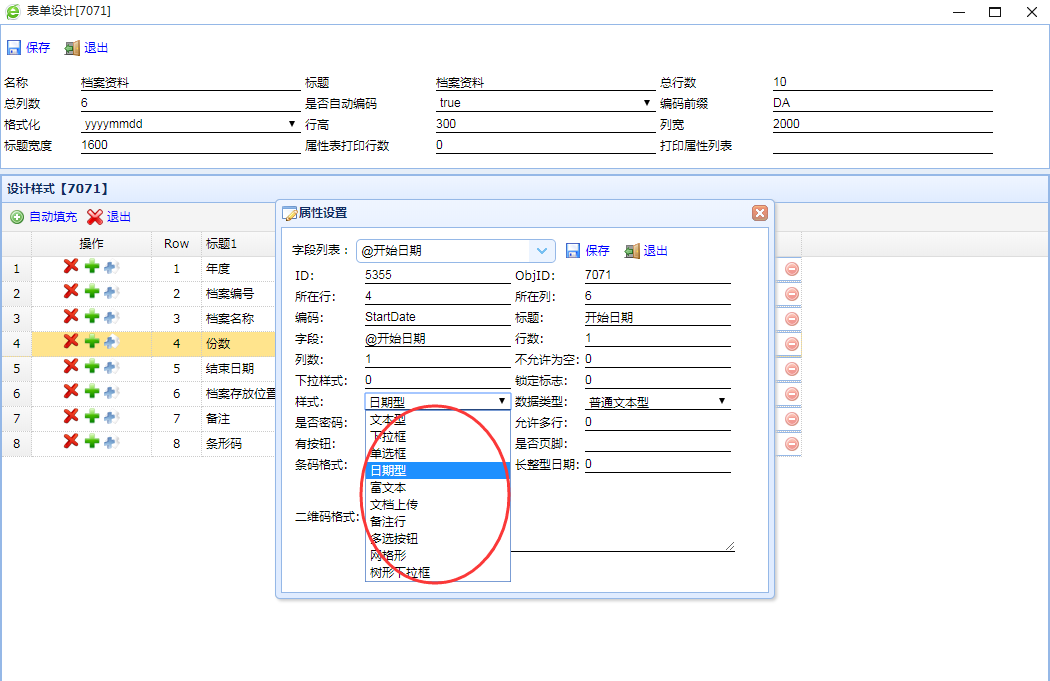The width and height of the screenshot is (1050, 681).
Task: Click 退出 inside the 属性设置 dialog
Action: (x=646, y=251)
